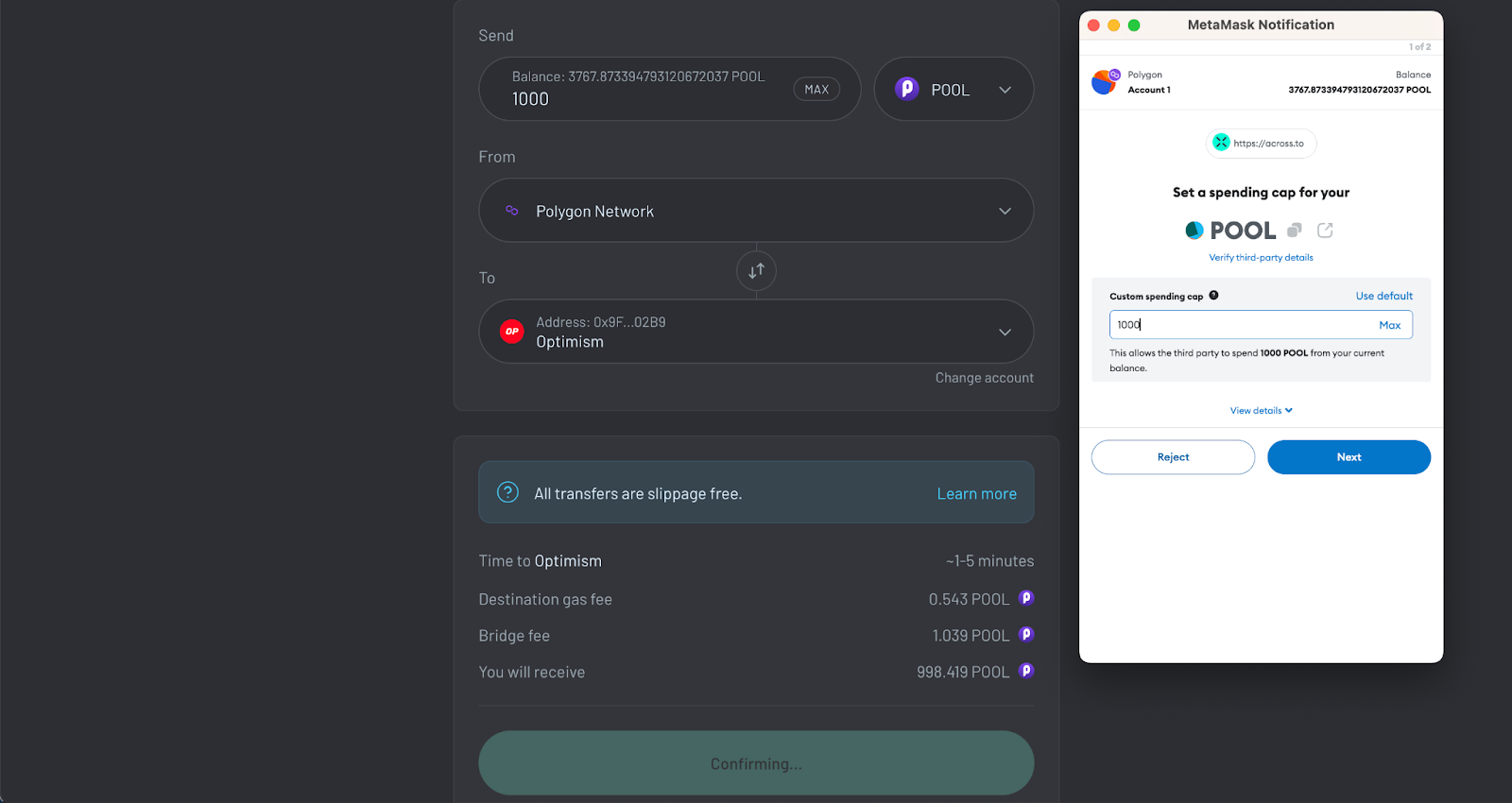The width and height of the screenshot is (1512, 803).
Task: Click the across.to site logo icon
Action: (1221, 143)
